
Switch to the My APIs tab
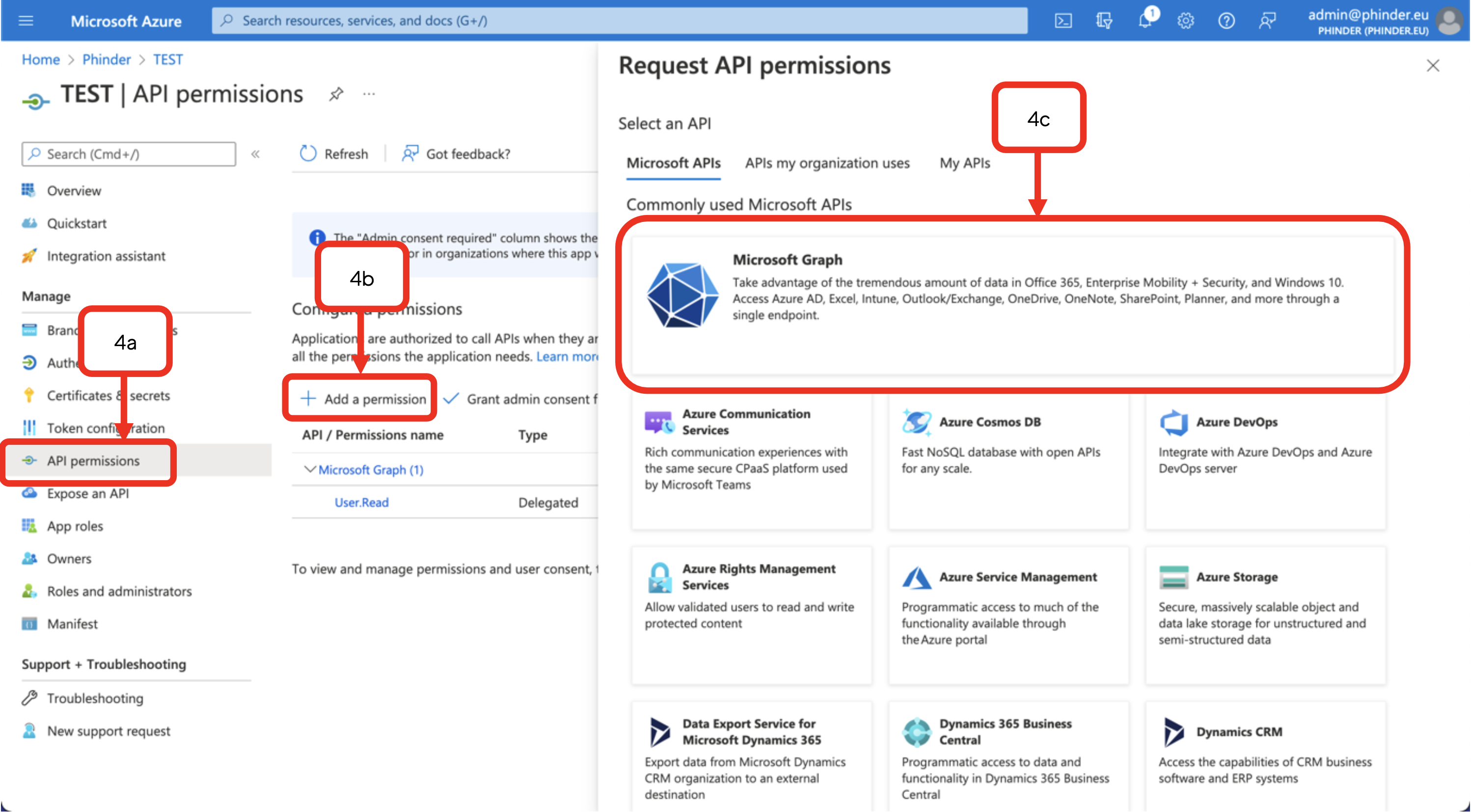point(964,163)
